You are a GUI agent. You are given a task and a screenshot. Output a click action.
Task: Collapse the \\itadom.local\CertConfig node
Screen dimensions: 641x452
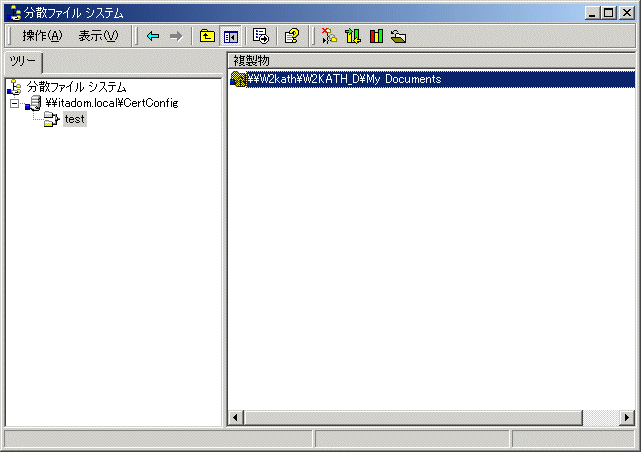click(x=15, y=103)
